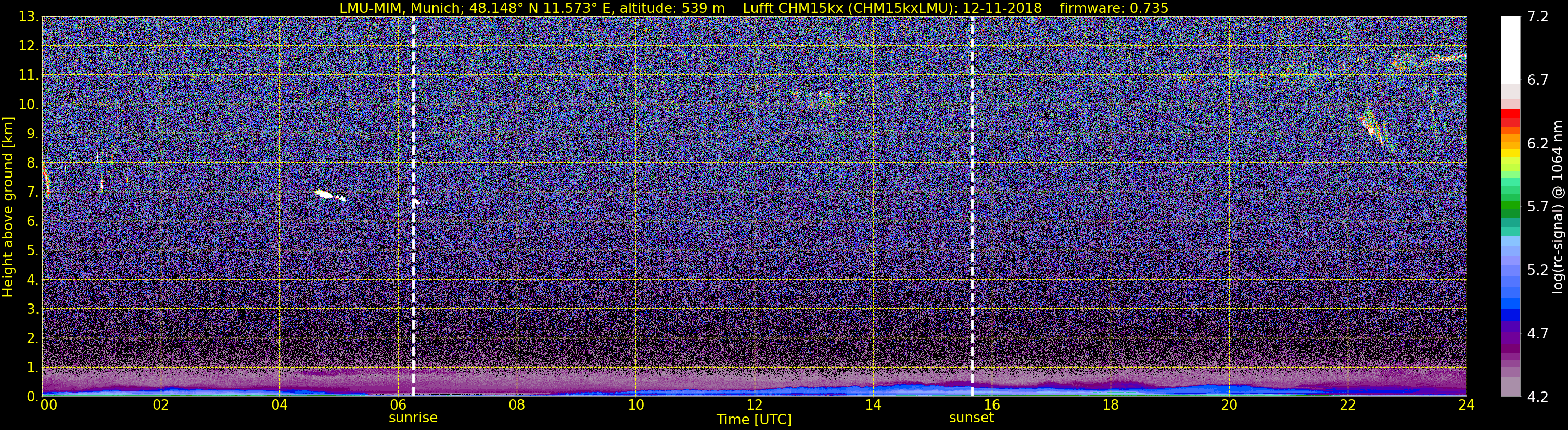
Task: Click the time axis tick label 18
Action: click(x=1110, y=406)
